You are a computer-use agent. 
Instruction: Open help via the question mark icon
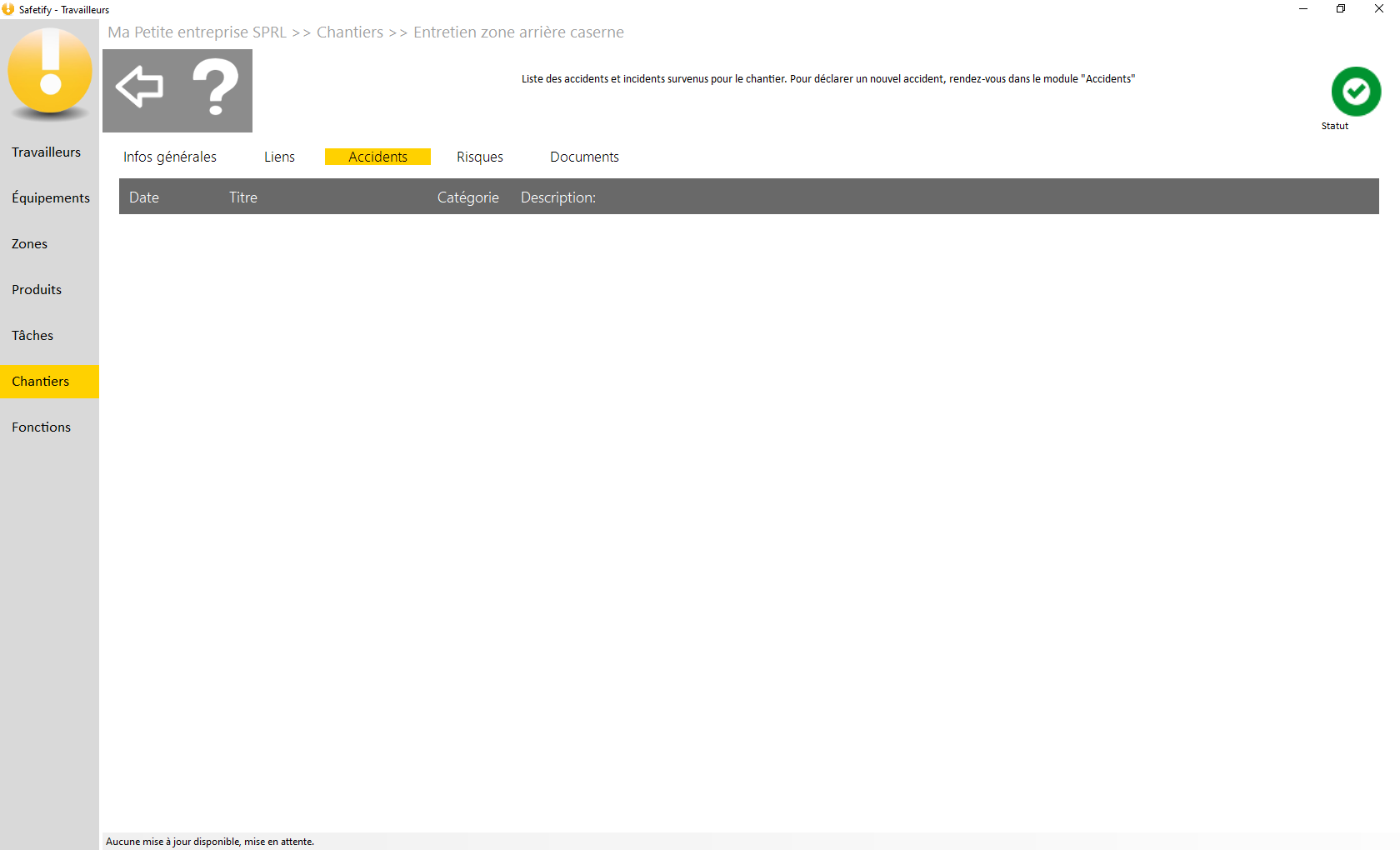[215, 87]
